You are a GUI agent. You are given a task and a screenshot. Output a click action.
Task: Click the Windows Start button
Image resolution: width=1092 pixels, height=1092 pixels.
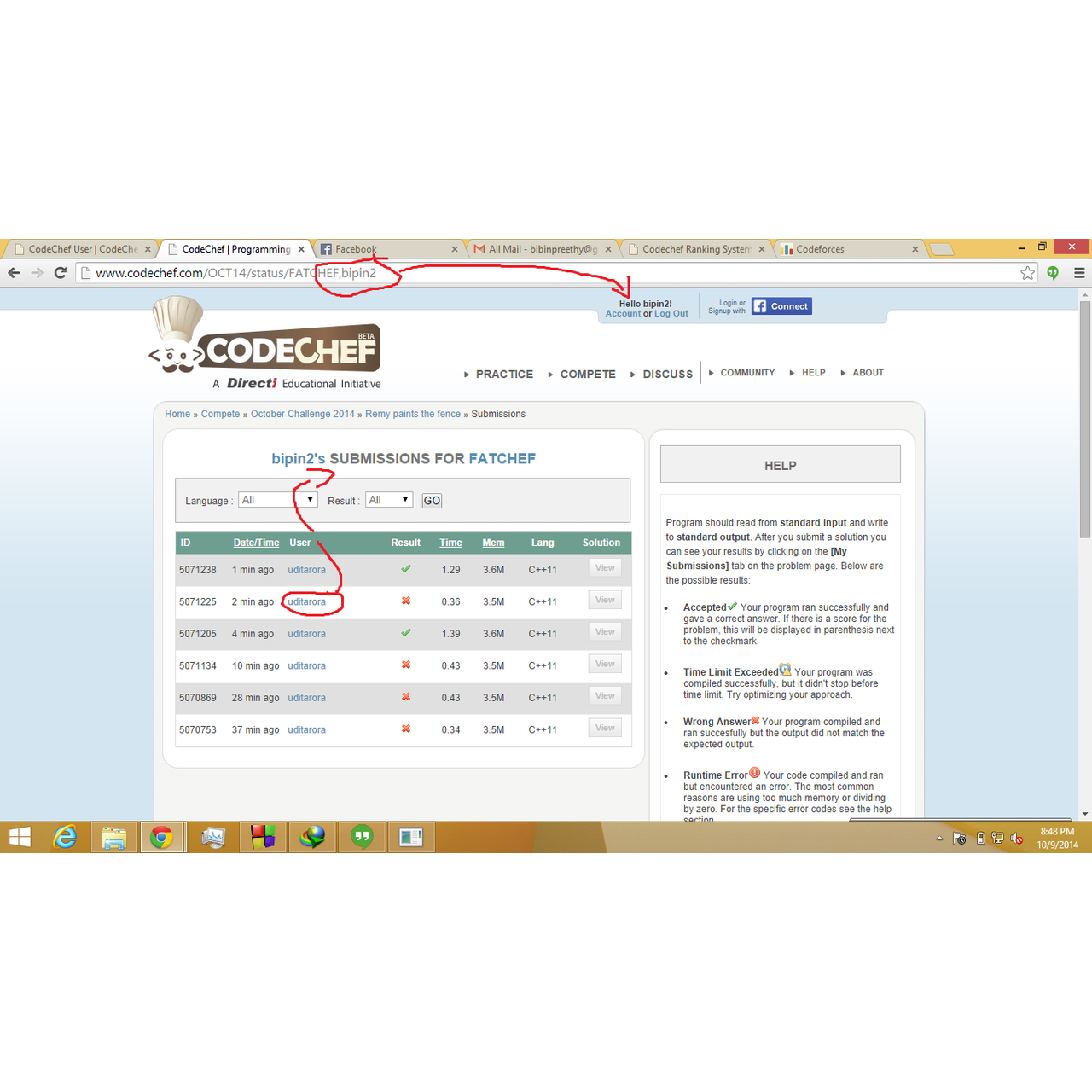(x=20, y=837)
